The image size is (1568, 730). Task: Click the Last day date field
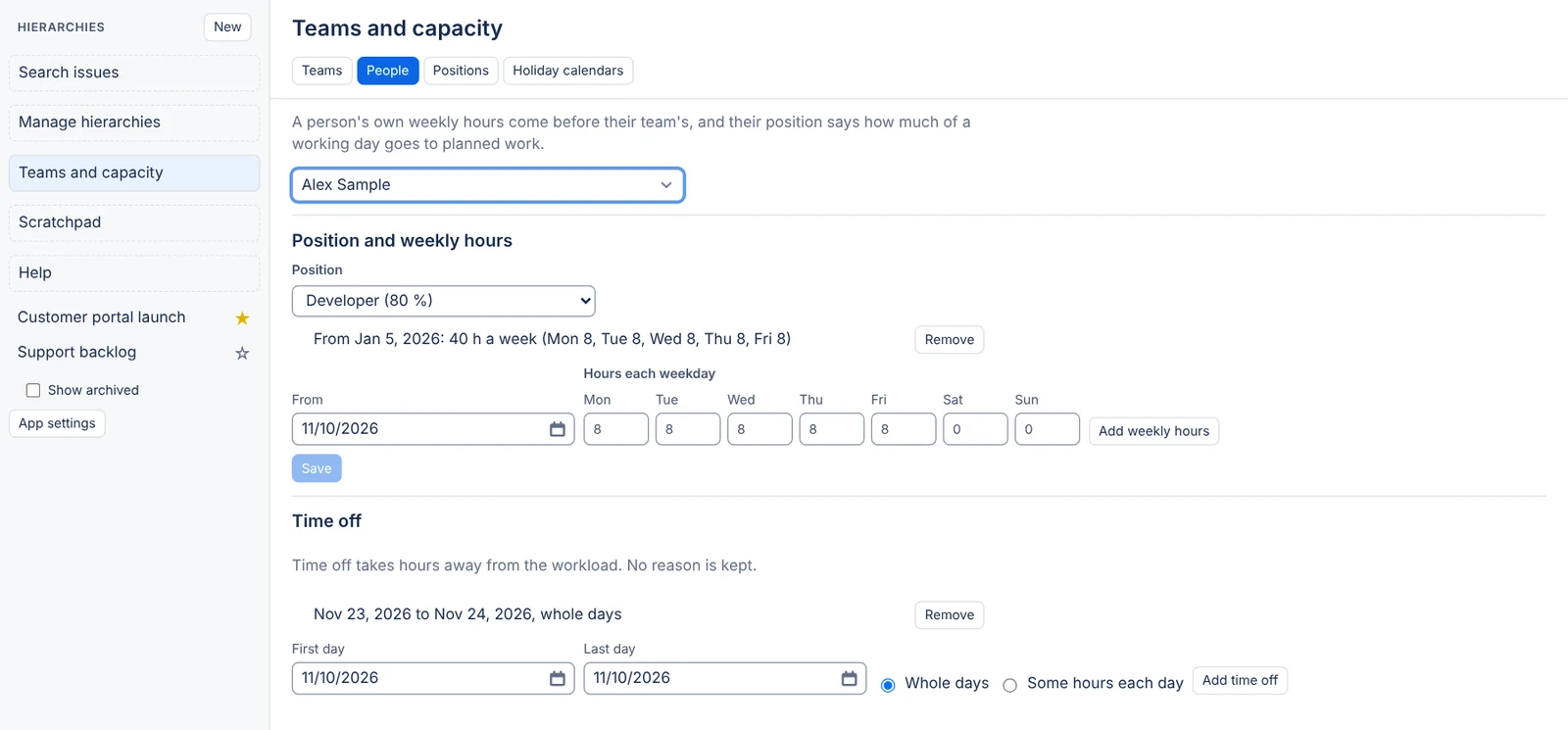coord(725,678)
